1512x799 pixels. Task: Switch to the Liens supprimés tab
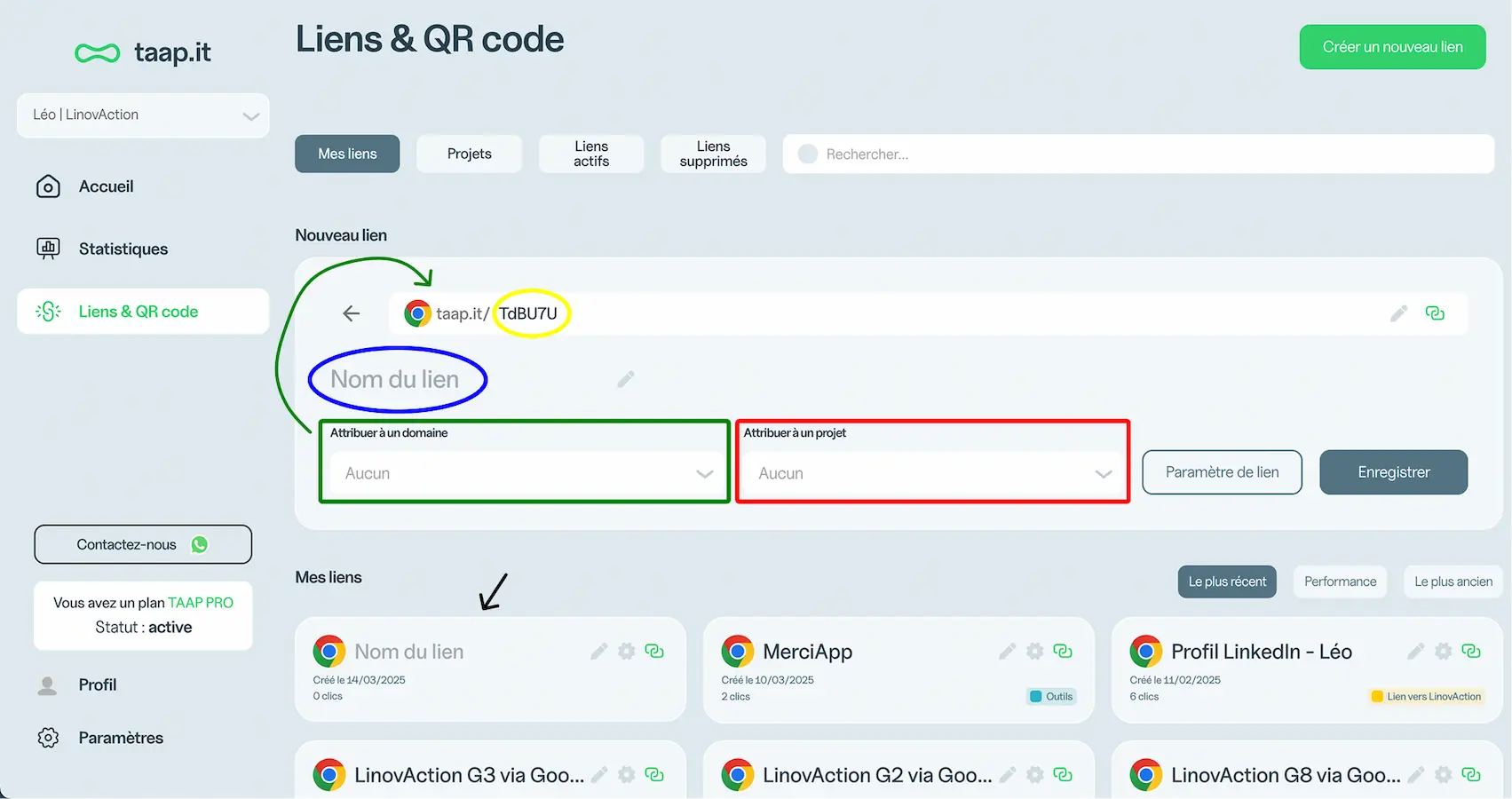click(x=713, y=154)
